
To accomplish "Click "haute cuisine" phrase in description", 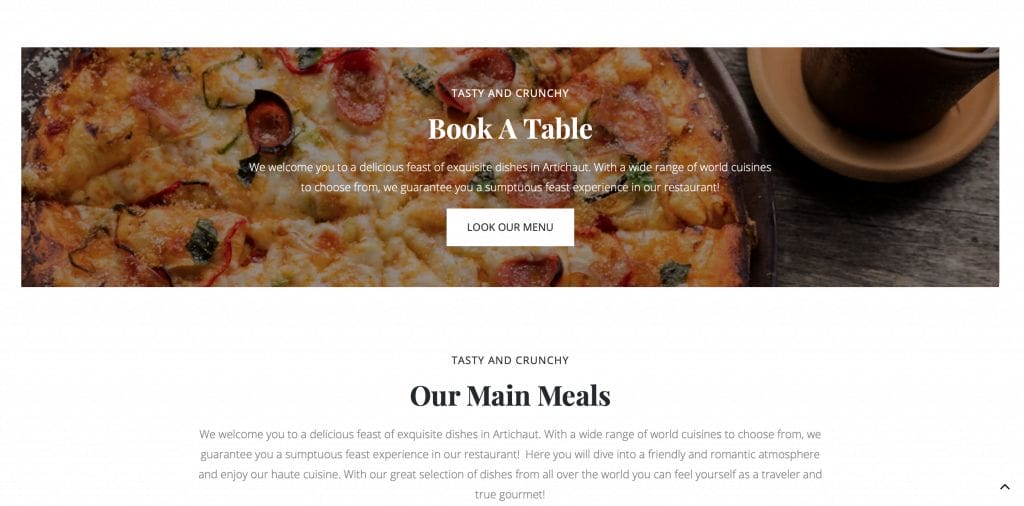I will 305,475.
